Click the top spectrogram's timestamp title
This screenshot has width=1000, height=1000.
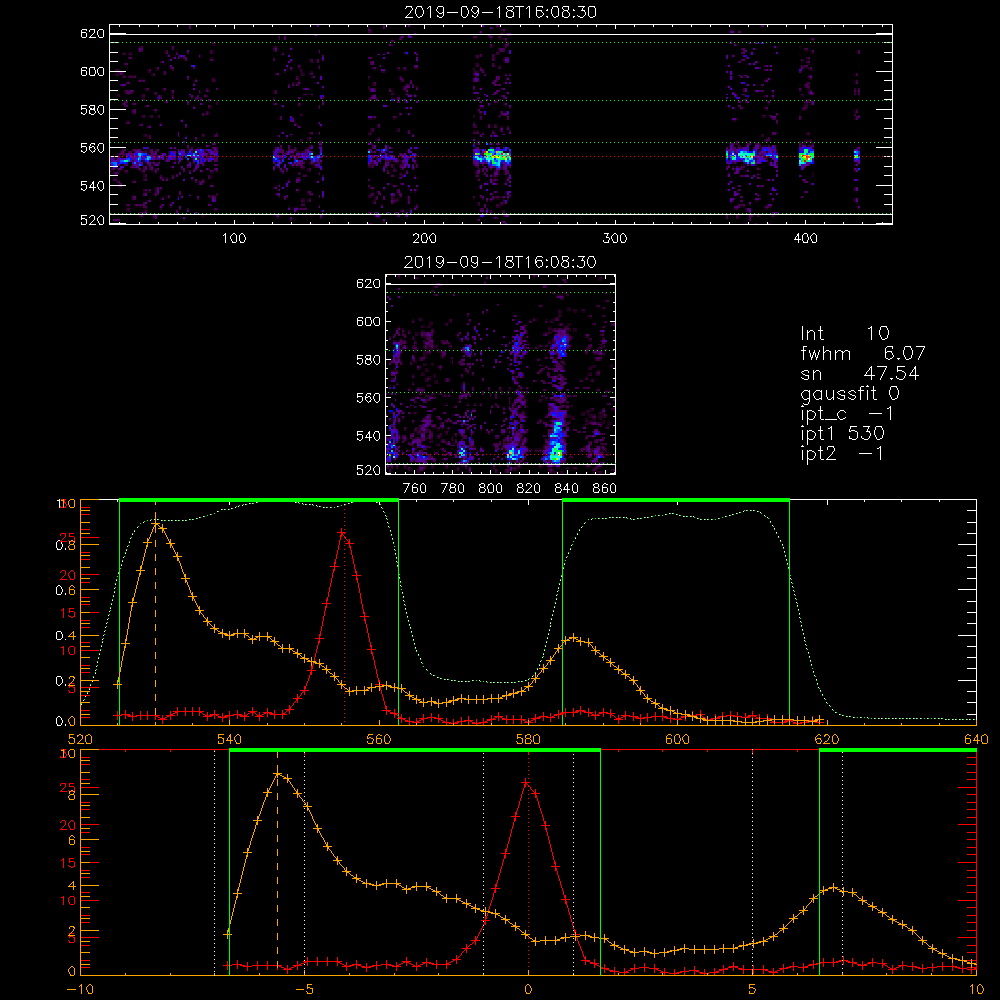[x=501, y=12]
